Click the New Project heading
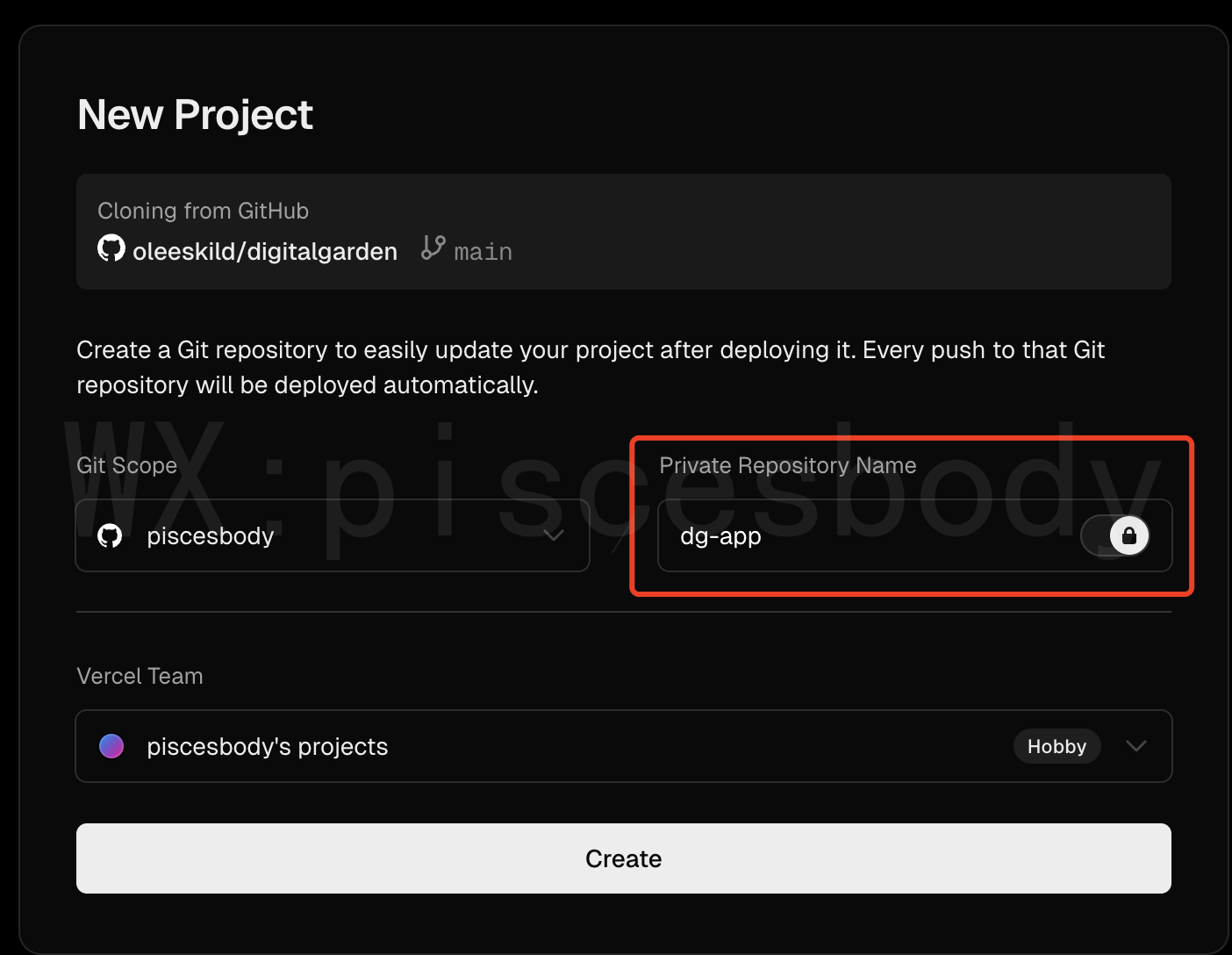The height and width of the screenshot is (955, 1232). coord(195,115)
